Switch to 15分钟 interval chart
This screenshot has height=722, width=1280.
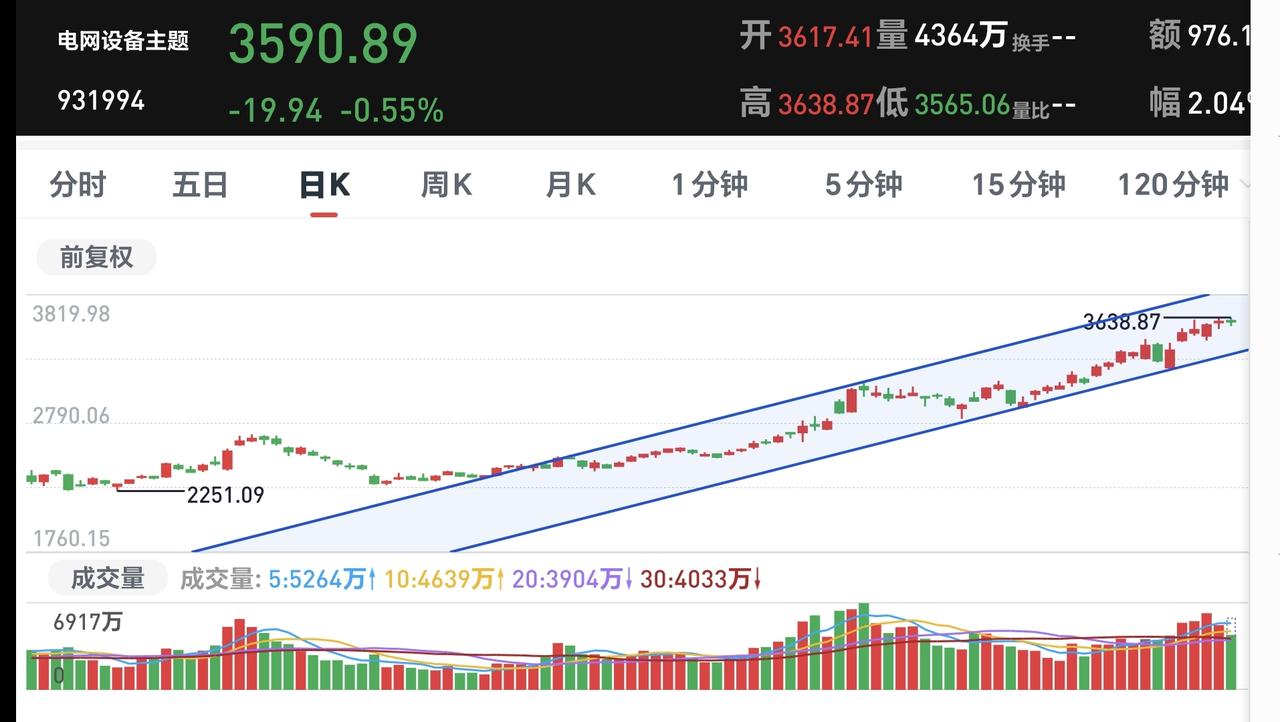[x=1018, y=185]
